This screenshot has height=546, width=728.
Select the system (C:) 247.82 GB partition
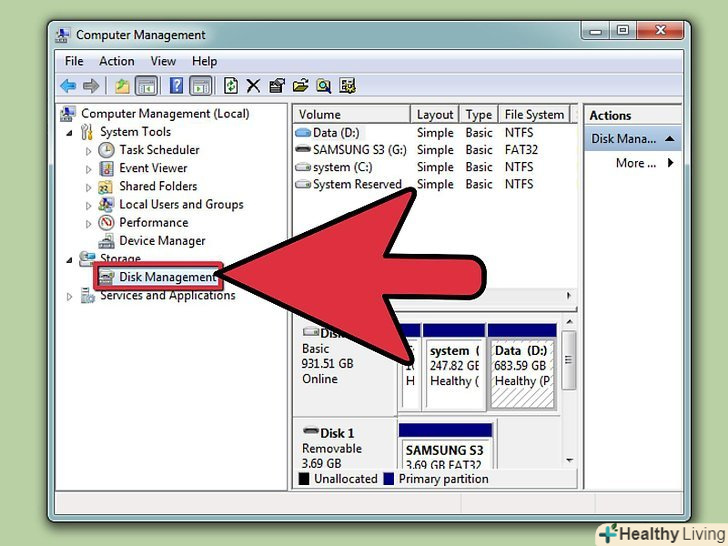pos(454,367)
